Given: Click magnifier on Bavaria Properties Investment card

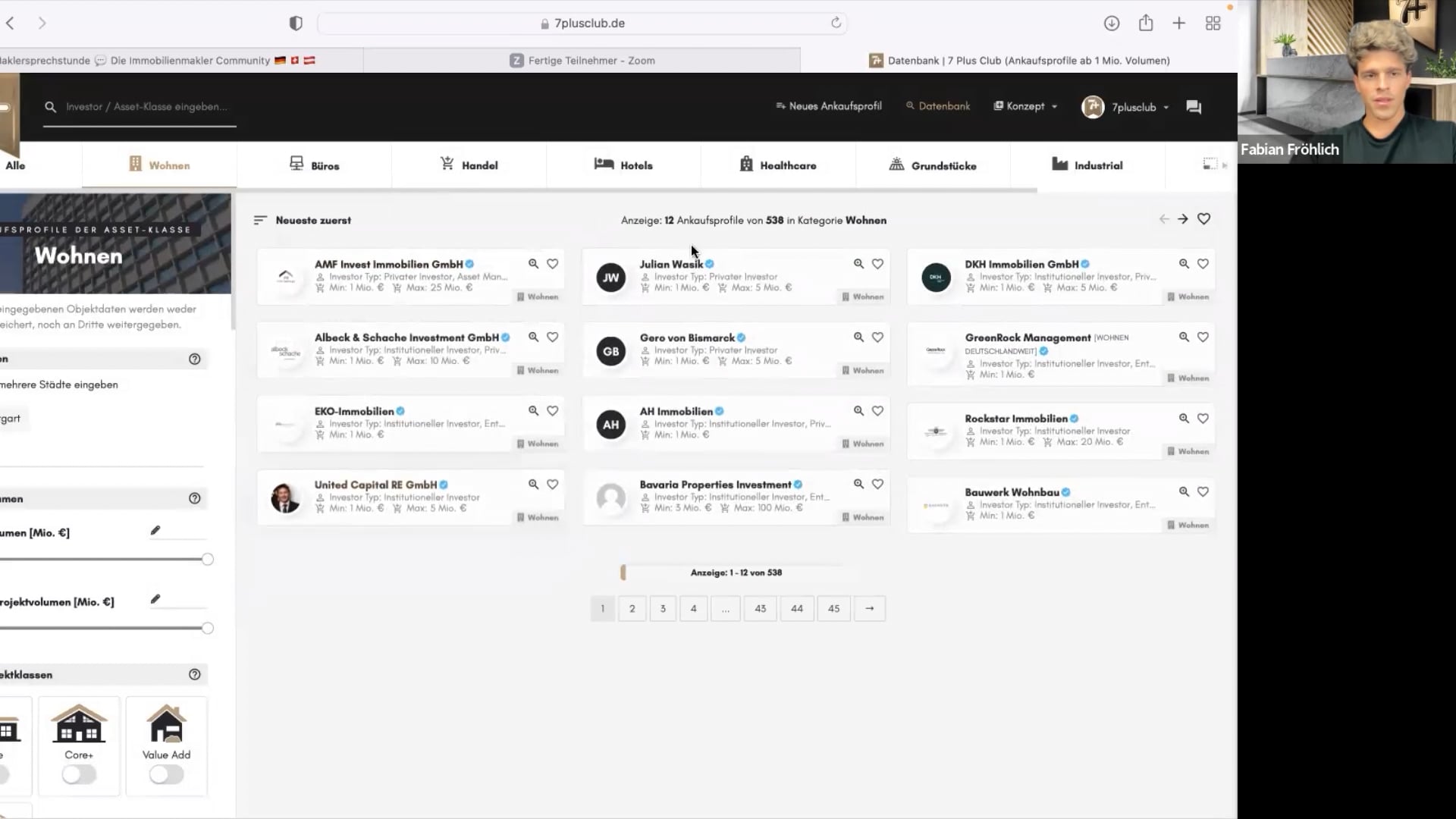Looking at the screenshot, I should point(858,484).
